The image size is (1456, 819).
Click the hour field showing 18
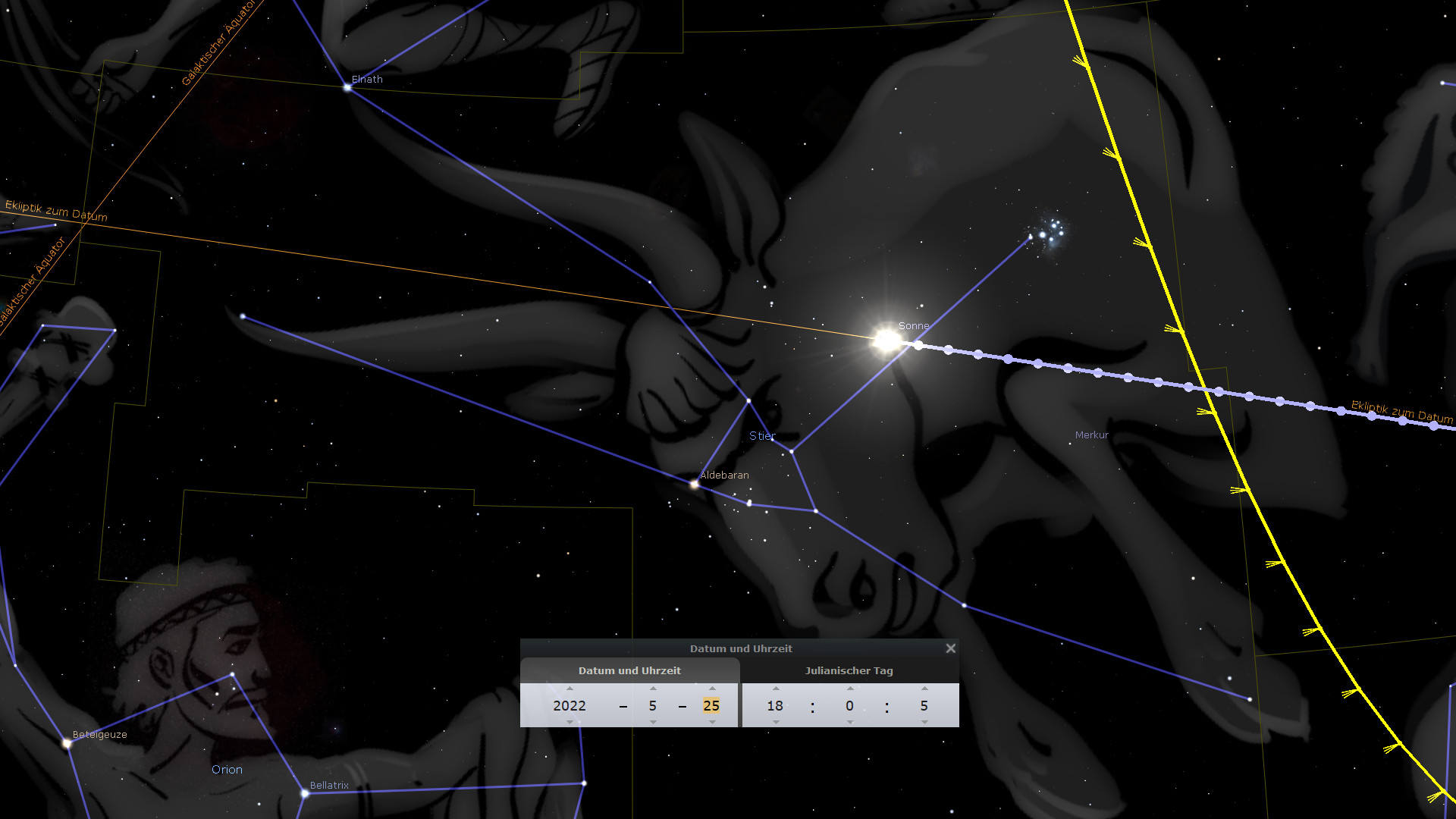pyautogui.click(x=775, y=705)
